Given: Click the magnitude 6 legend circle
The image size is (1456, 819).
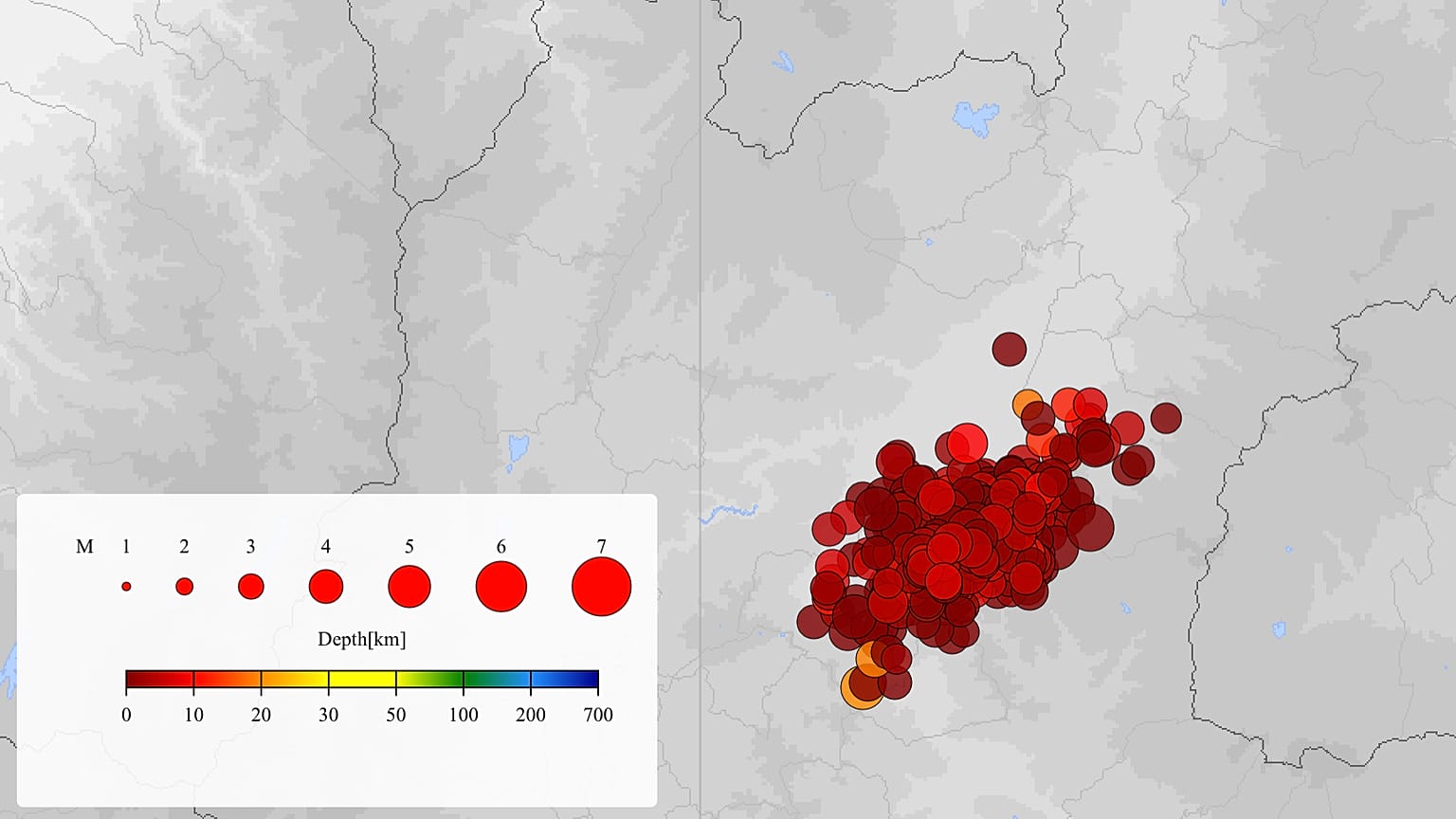Looking at the screenshot, I should pyautogui.click(x=501, y=587).
